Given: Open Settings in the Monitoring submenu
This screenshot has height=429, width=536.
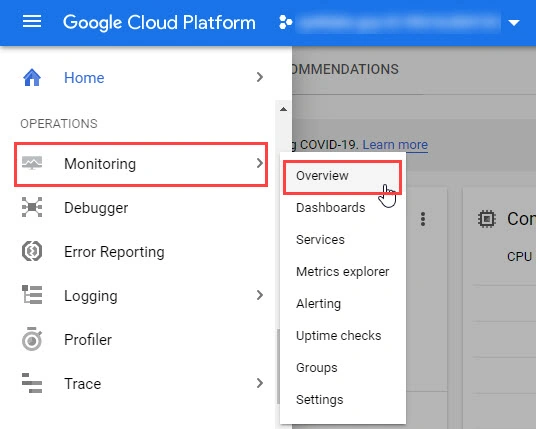Looking at the screenshot, I should coord(320,400).
